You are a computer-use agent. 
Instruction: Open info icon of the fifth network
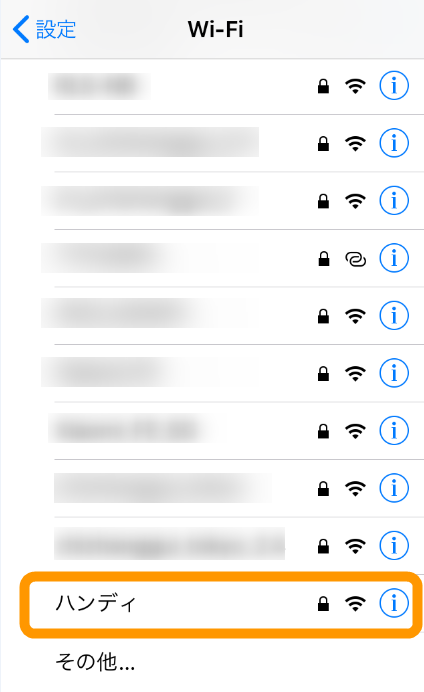[394, 316]
